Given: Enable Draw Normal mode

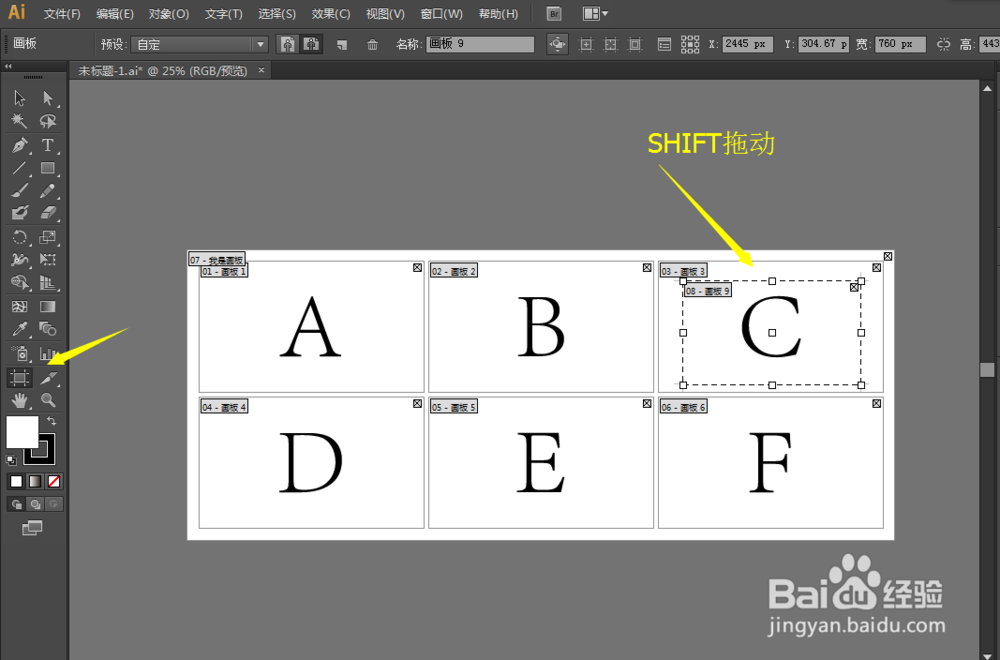Looking at the screenshot, I should pyautogui.click(x=16, y=504).
